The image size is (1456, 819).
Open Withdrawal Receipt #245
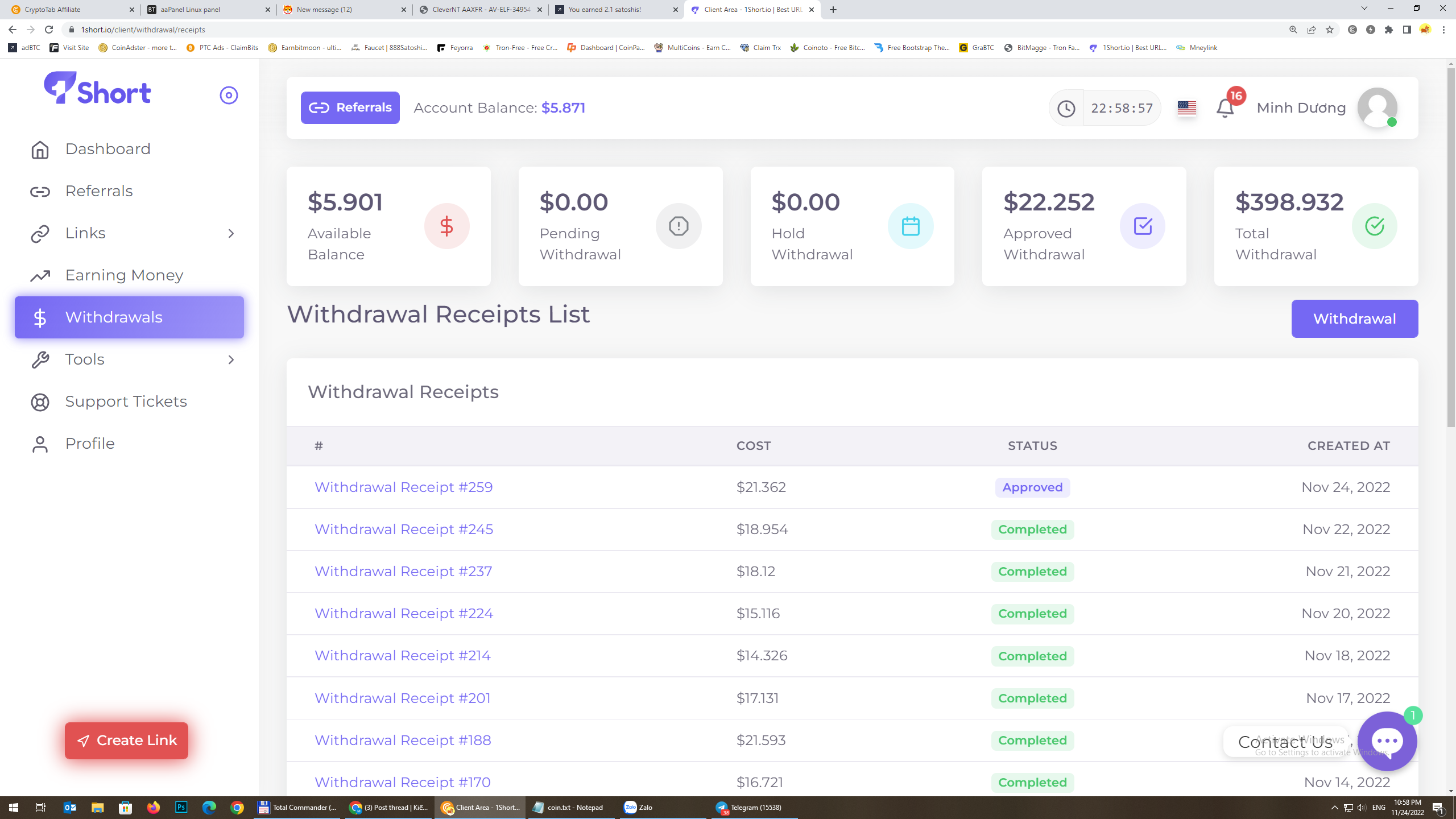(403, 530)
